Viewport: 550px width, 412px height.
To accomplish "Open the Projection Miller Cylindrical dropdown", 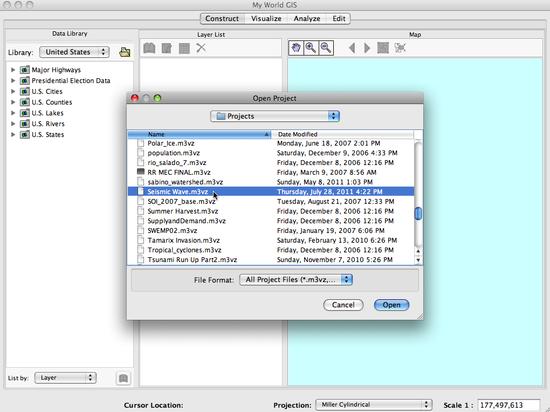I will pos(374,405).
